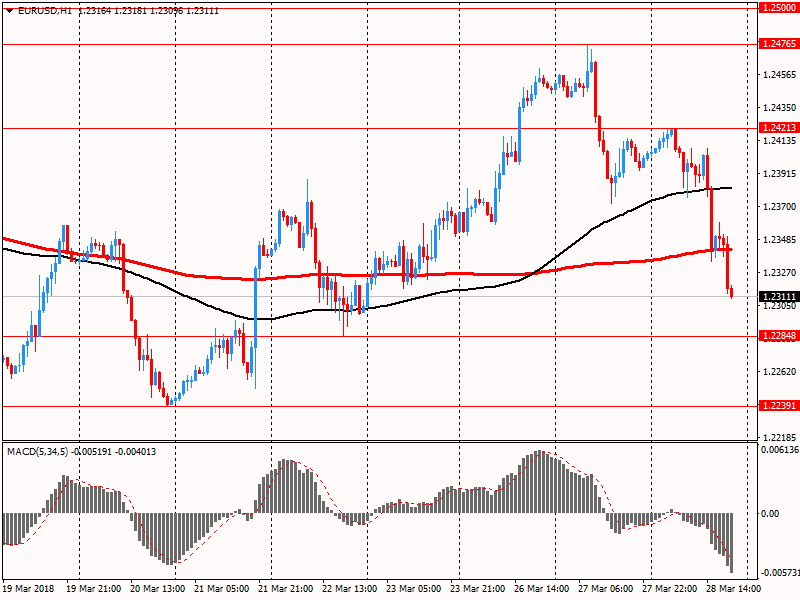Select the red 1.22391 price tag
The height and width of the screenshot is (600, 800).
pyautogui.click(x=779, y=406)
